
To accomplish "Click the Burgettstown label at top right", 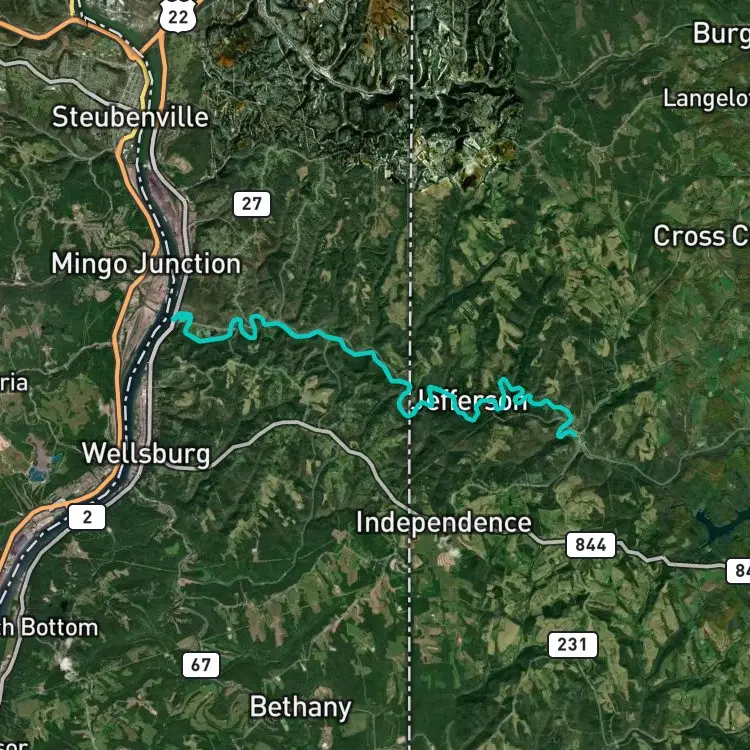I will pos(721,34).
